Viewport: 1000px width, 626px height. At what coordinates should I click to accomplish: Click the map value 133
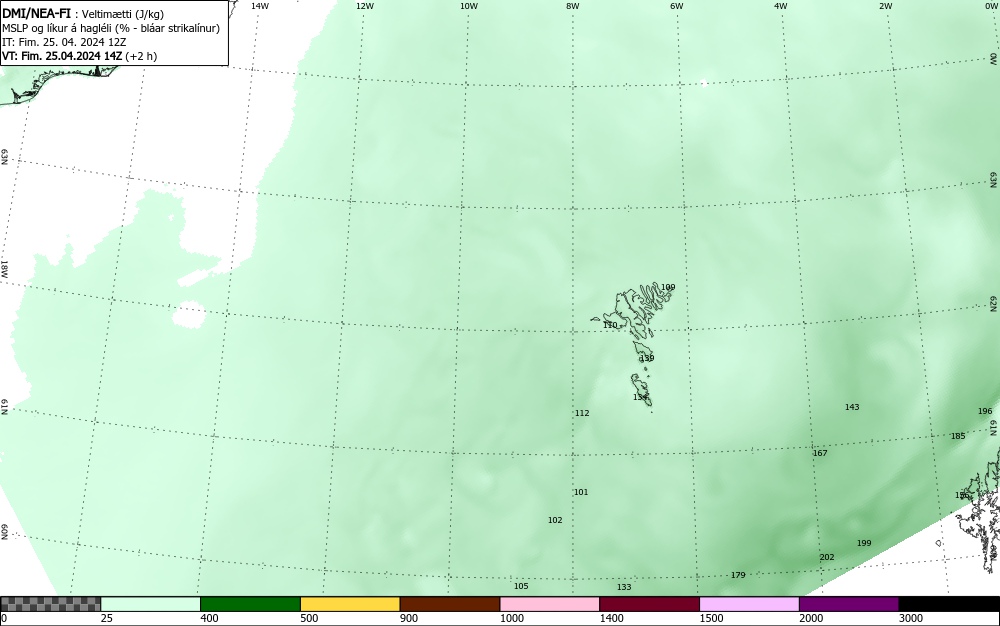(624, 587)
